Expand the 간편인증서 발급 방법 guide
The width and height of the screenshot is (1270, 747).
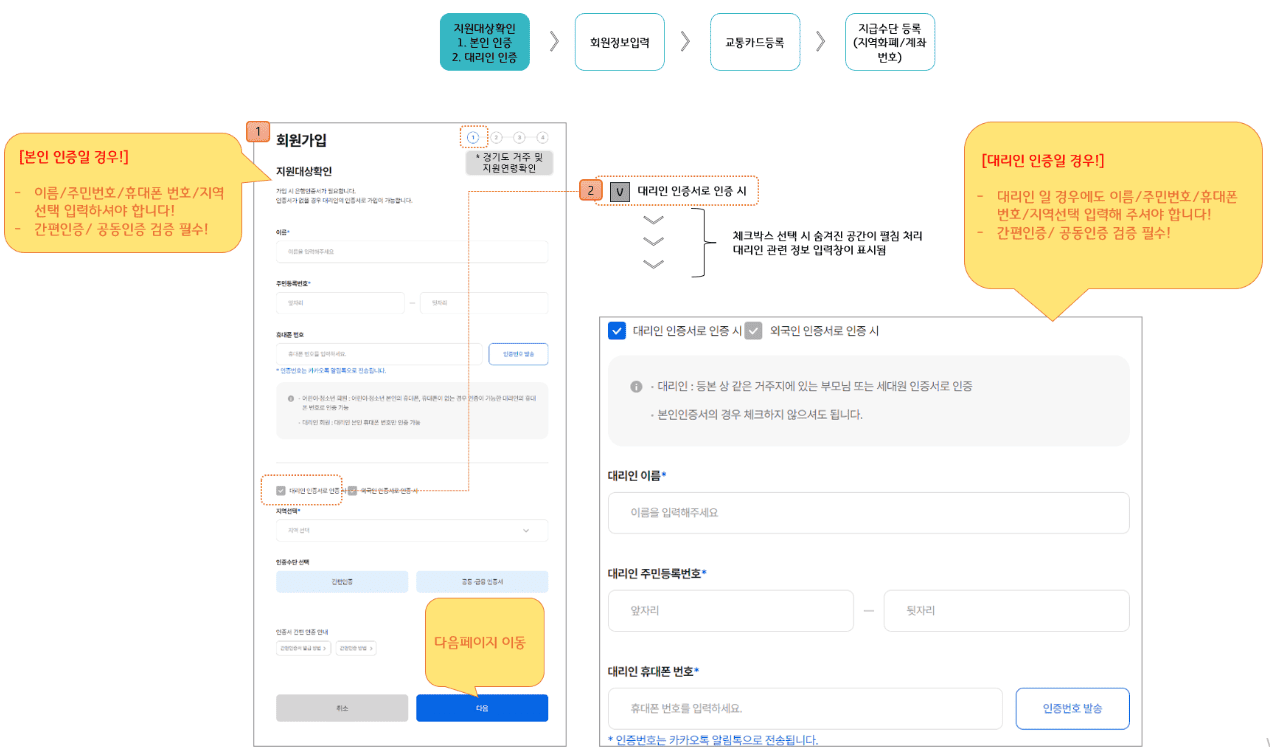(x=303, y=648)
